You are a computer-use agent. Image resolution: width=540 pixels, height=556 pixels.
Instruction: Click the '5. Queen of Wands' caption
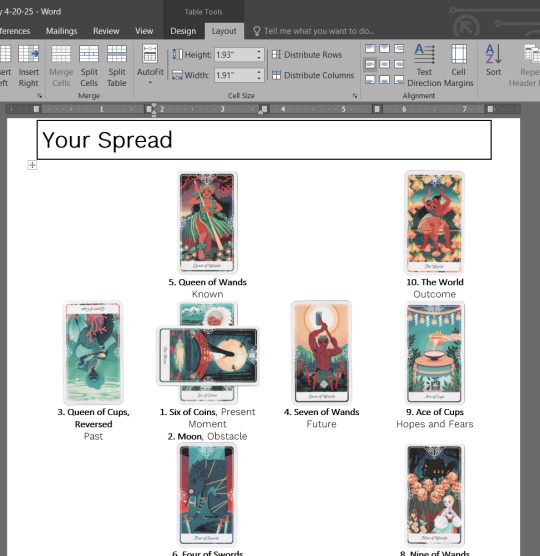coord(207,282)
